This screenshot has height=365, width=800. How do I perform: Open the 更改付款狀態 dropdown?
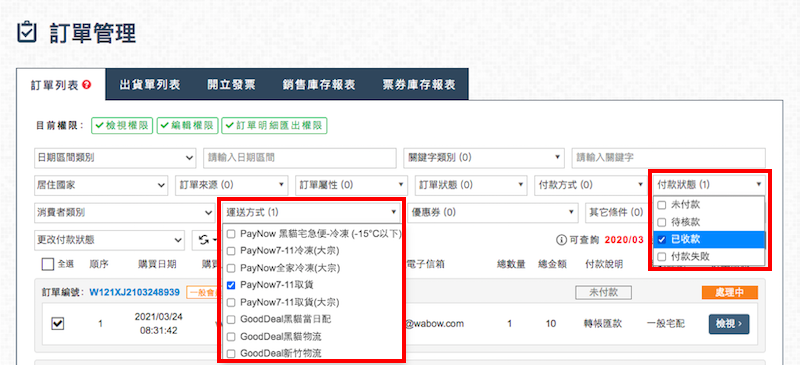pos(110,239)
